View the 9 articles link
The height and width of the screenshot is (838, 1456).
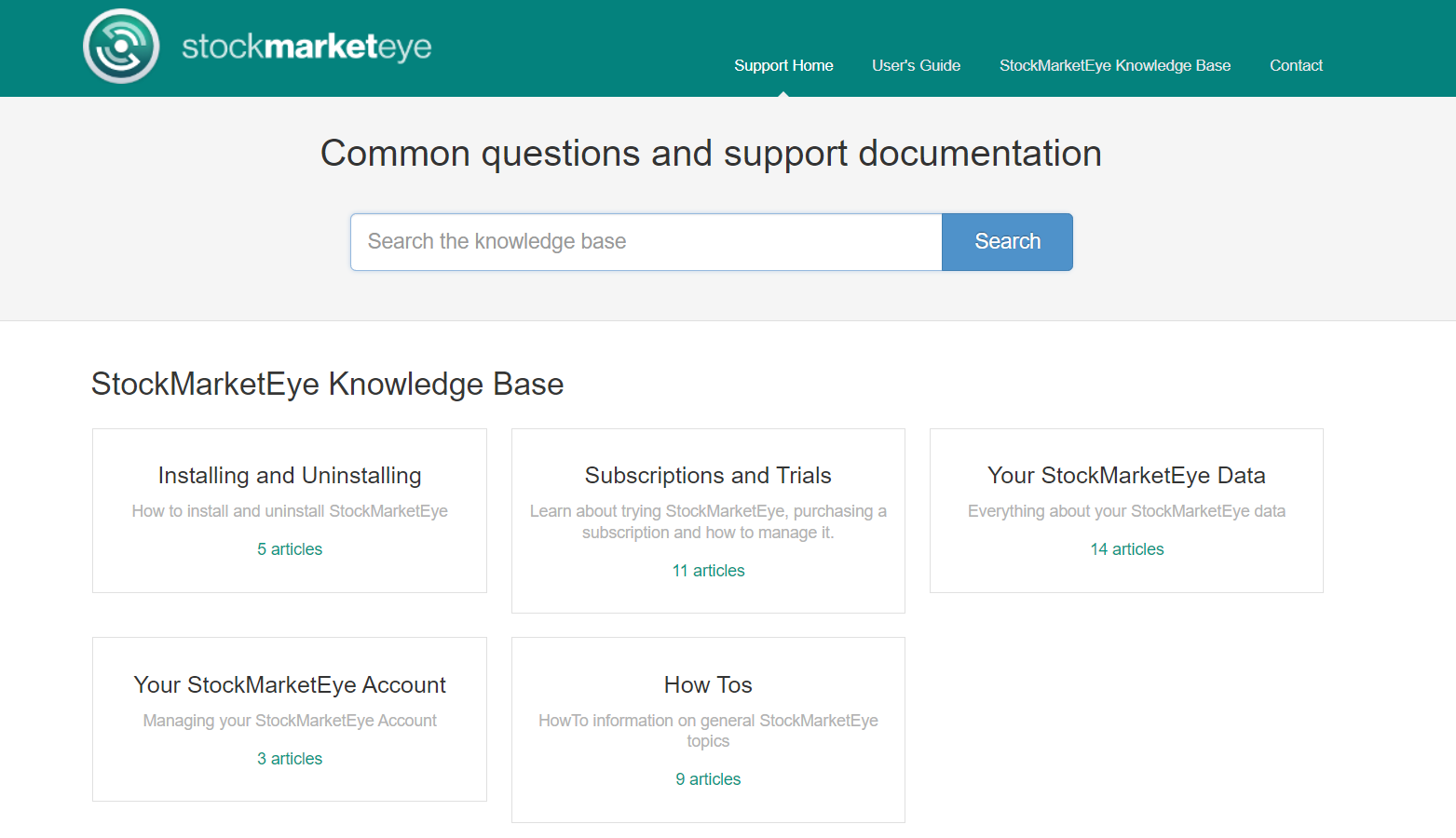tap(708, 779)
